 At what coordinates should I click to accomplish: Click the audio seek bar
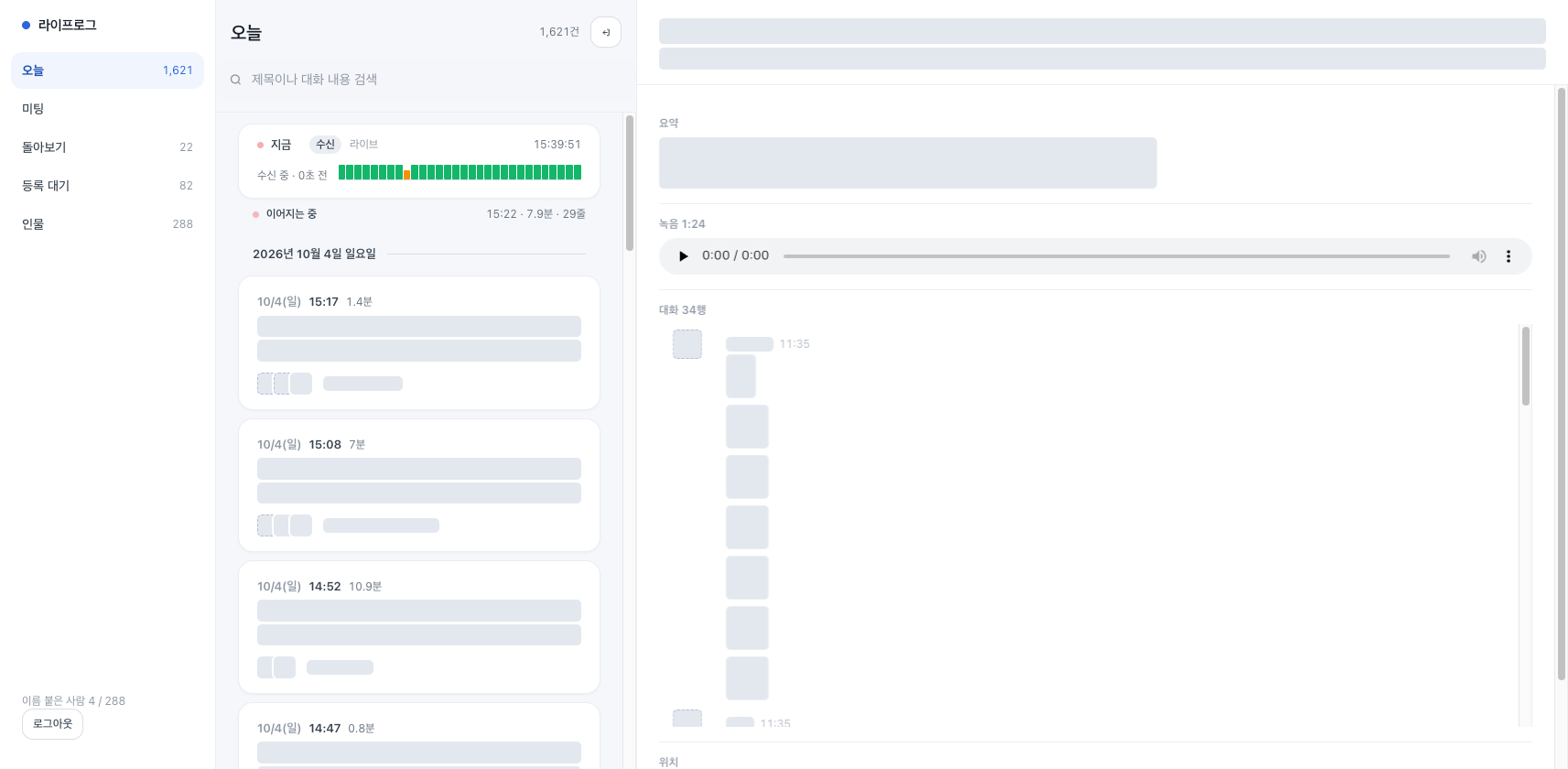coord(1117,256)
